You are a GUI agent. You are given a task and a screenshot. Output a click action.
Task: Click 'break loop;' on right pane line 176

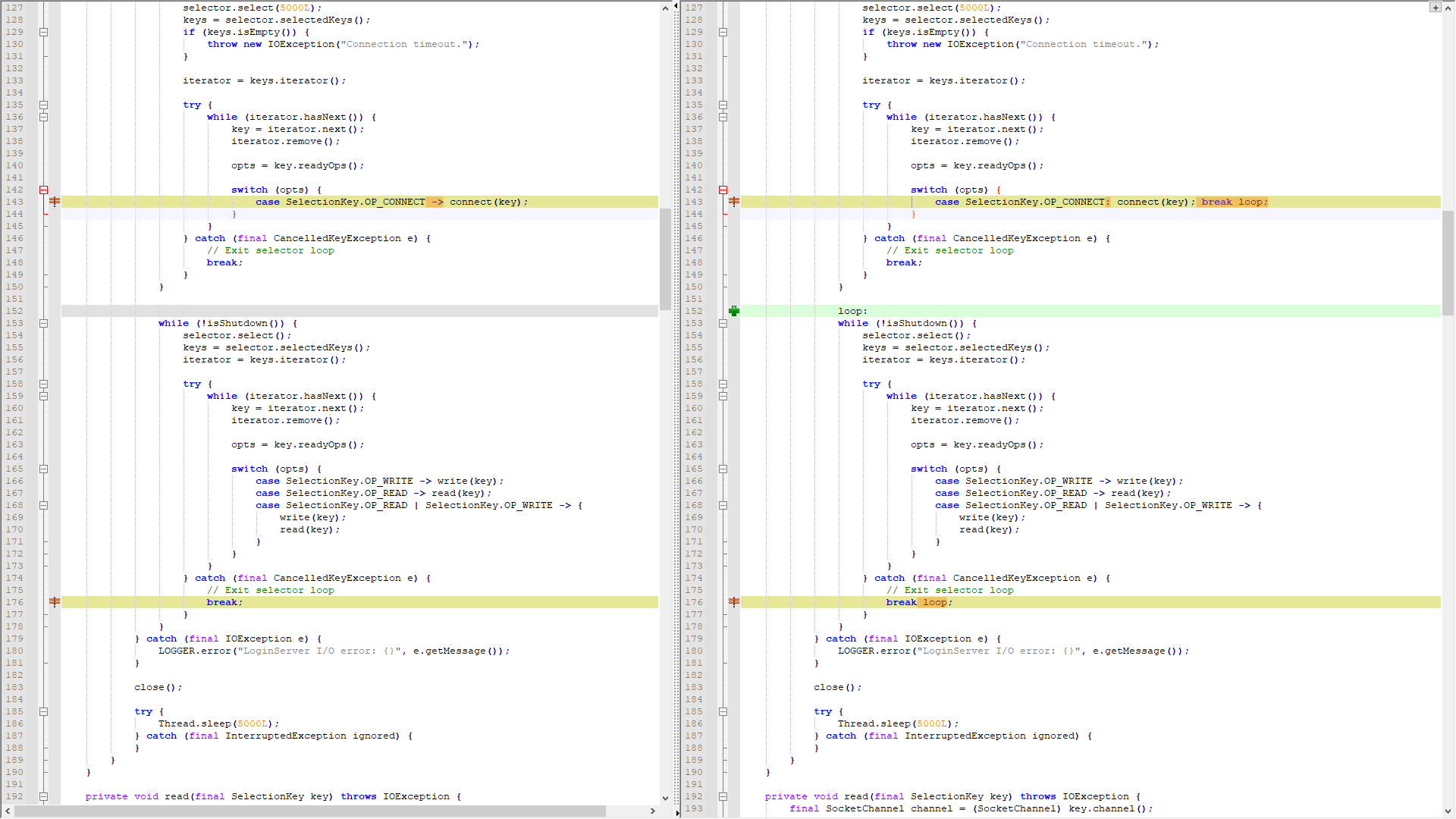[919, 602]
